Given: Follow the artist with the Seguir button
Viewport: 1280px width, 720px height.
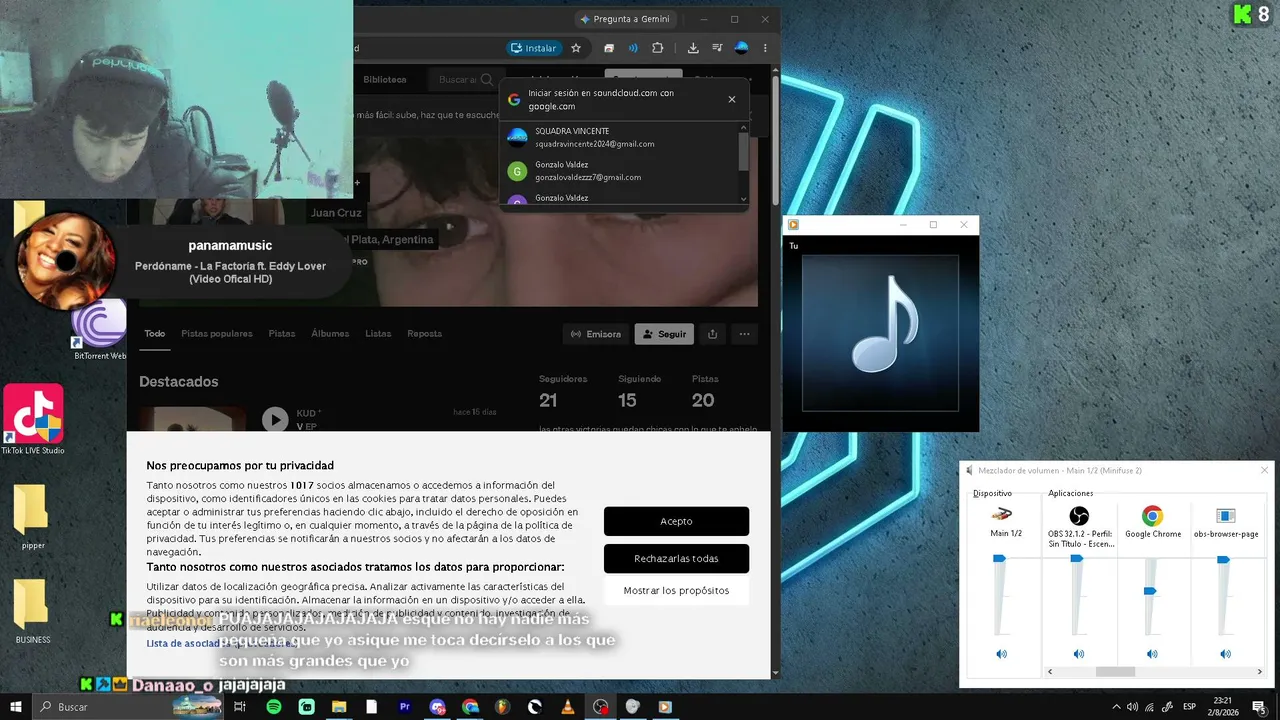Looking at the screenshot, I should point(664,334).
